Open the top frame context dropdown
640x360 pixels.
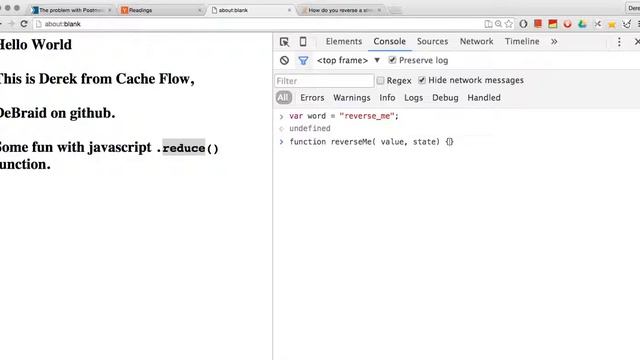pos(348,60)
